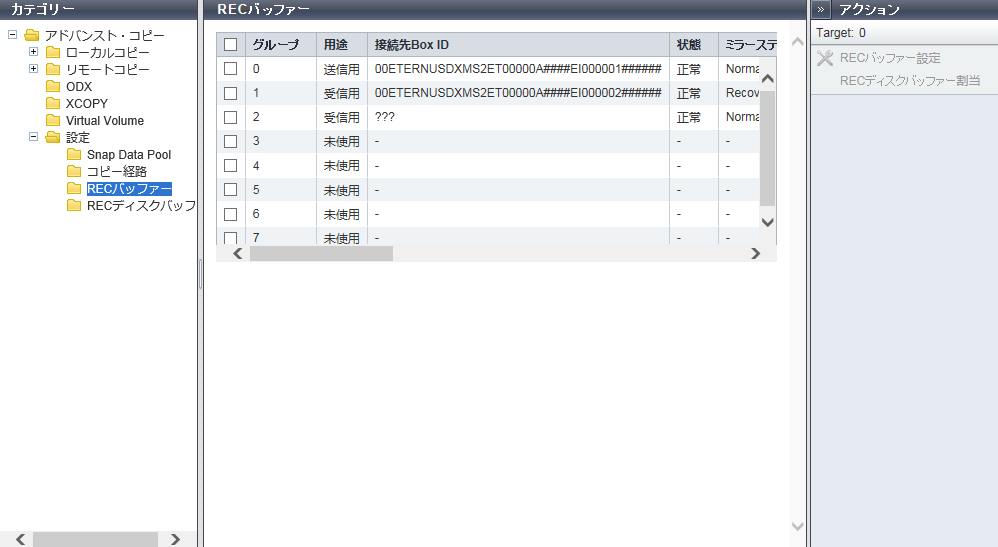The height and width of the screenshot is (547, 998).
Task: Click the table's vertical scroll down arrow
Action: 767,222
